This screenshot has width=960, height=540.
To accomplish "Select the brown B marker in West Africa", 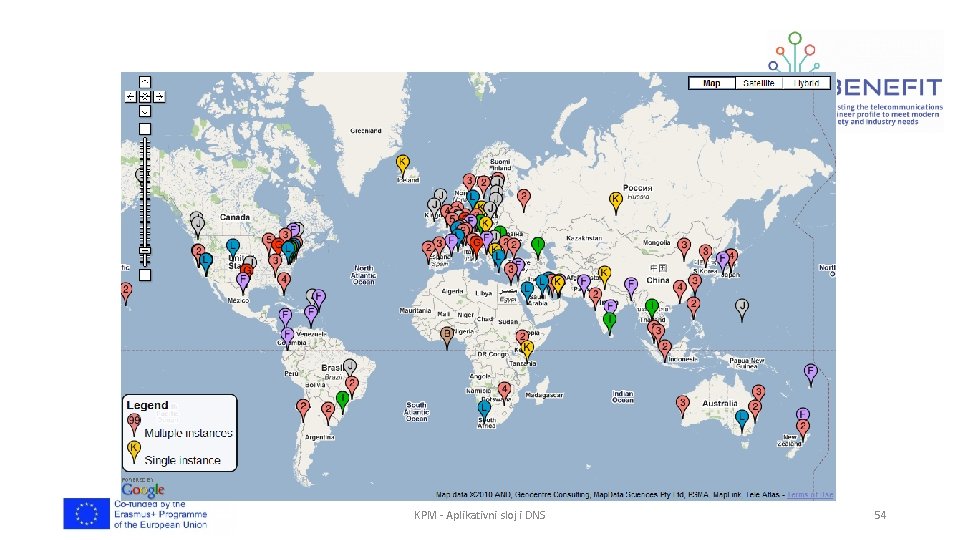I will 447,337.
